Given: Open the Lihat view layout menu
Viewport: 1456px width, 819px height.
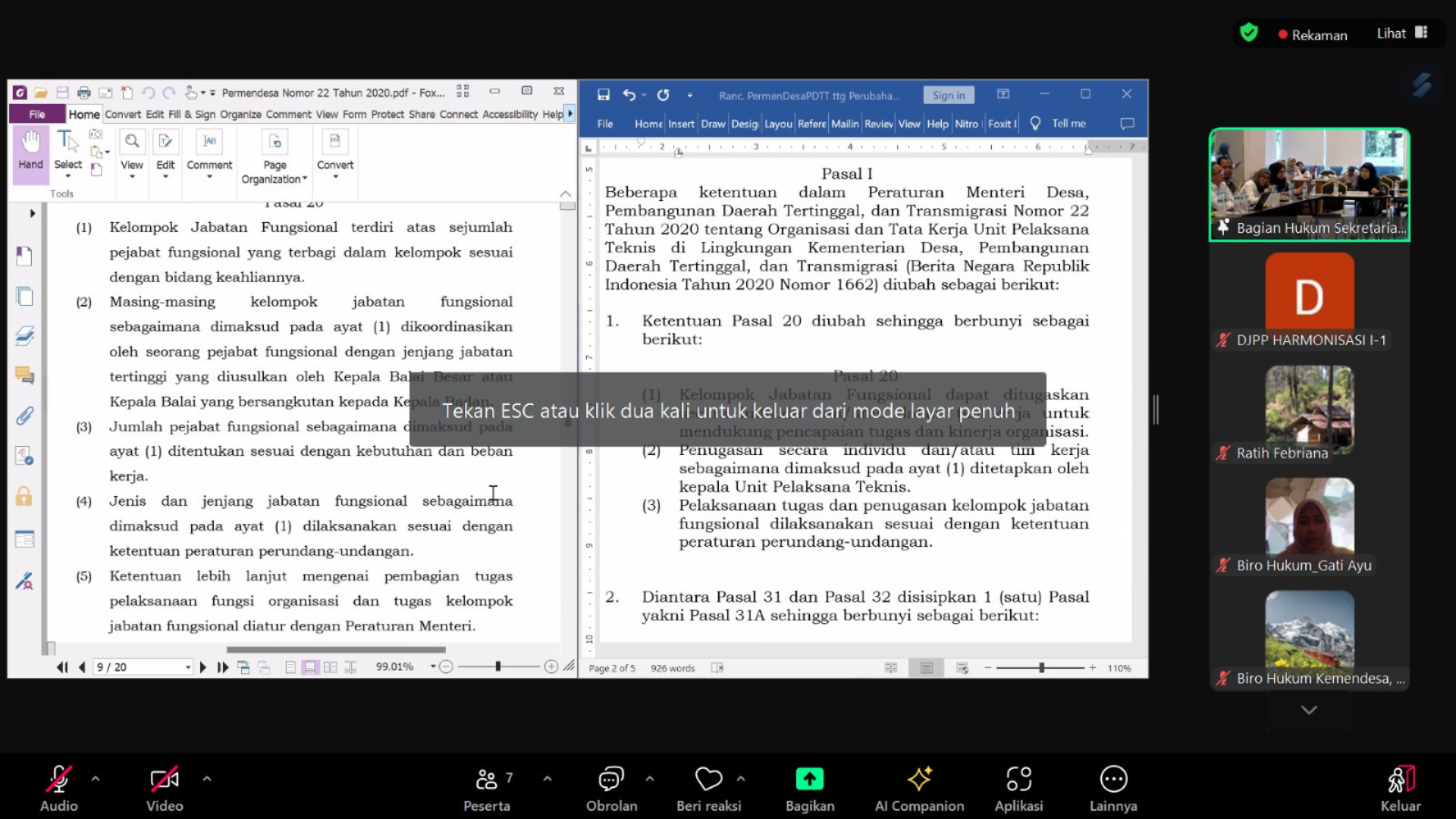Looking at the screenshot, I should [x=1402, y=33].
